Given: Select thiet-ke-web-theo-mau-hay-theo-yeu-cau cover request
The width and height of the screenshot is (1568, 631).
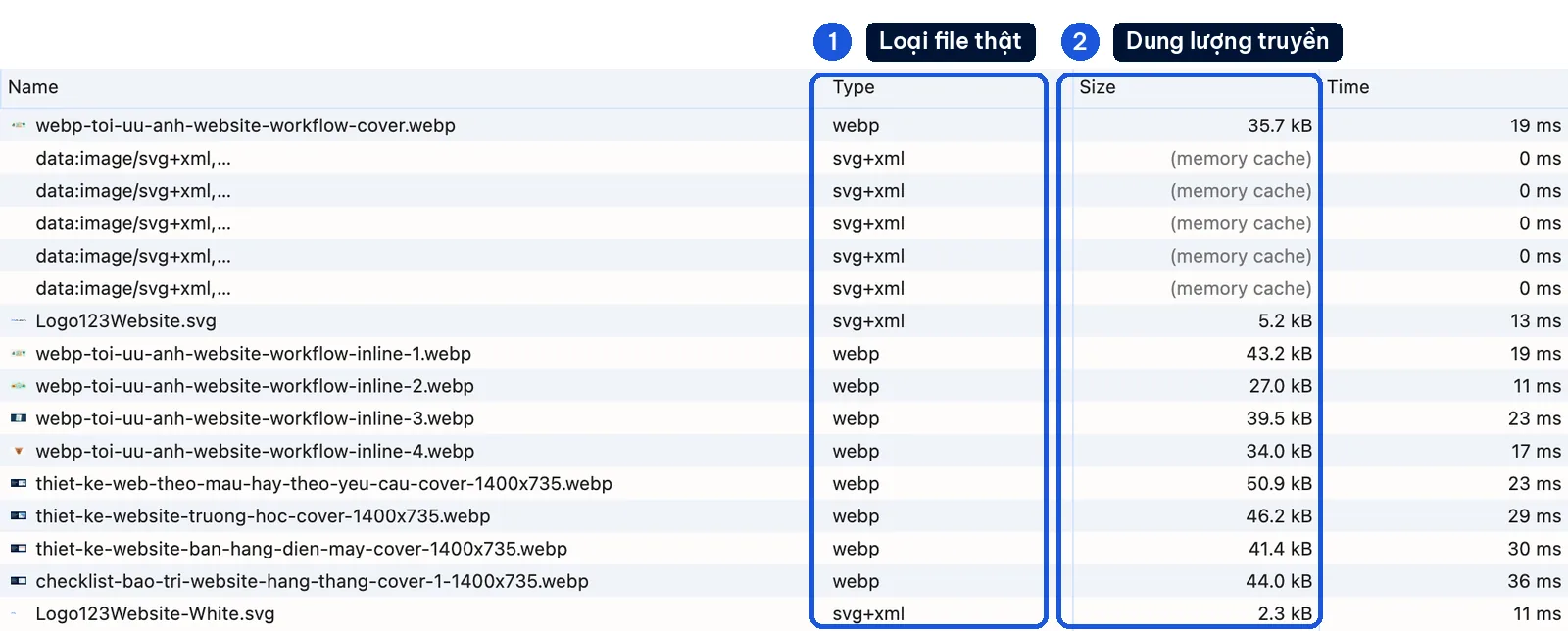Looking at the screenshot, I should pyautogui.click(x=323, y=483).
